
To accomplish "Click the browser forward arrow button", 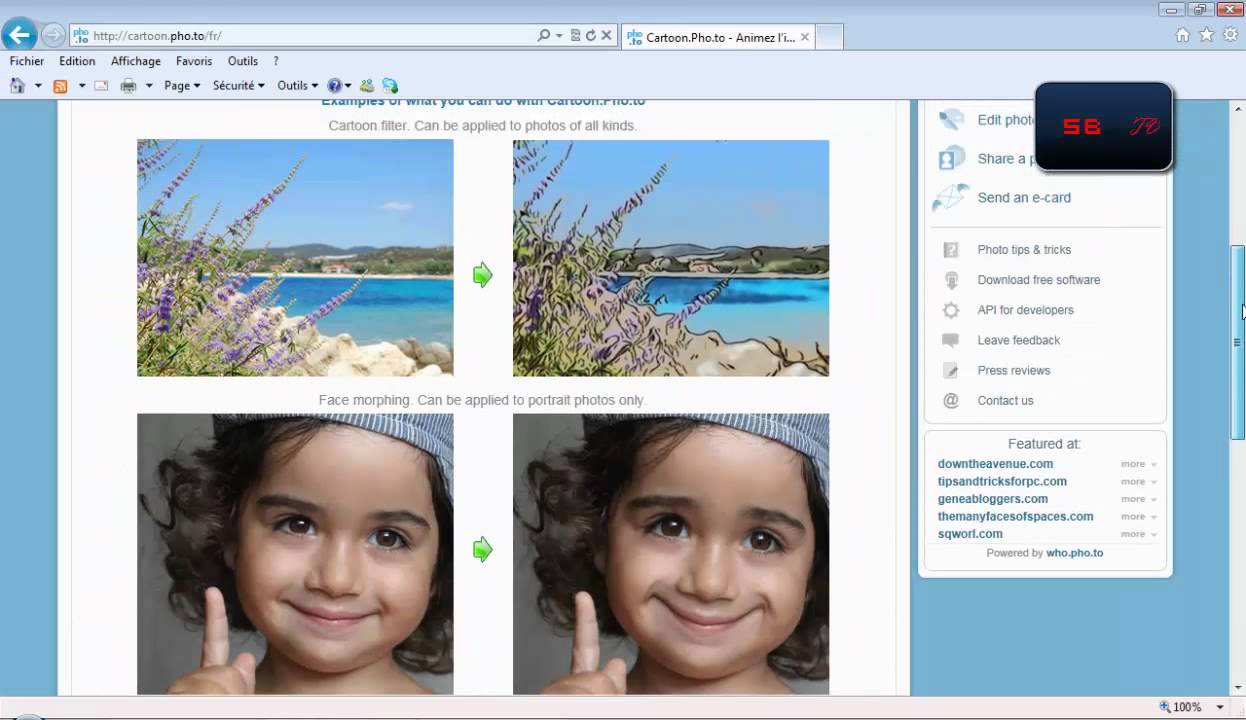I will [x=53, y=35].
